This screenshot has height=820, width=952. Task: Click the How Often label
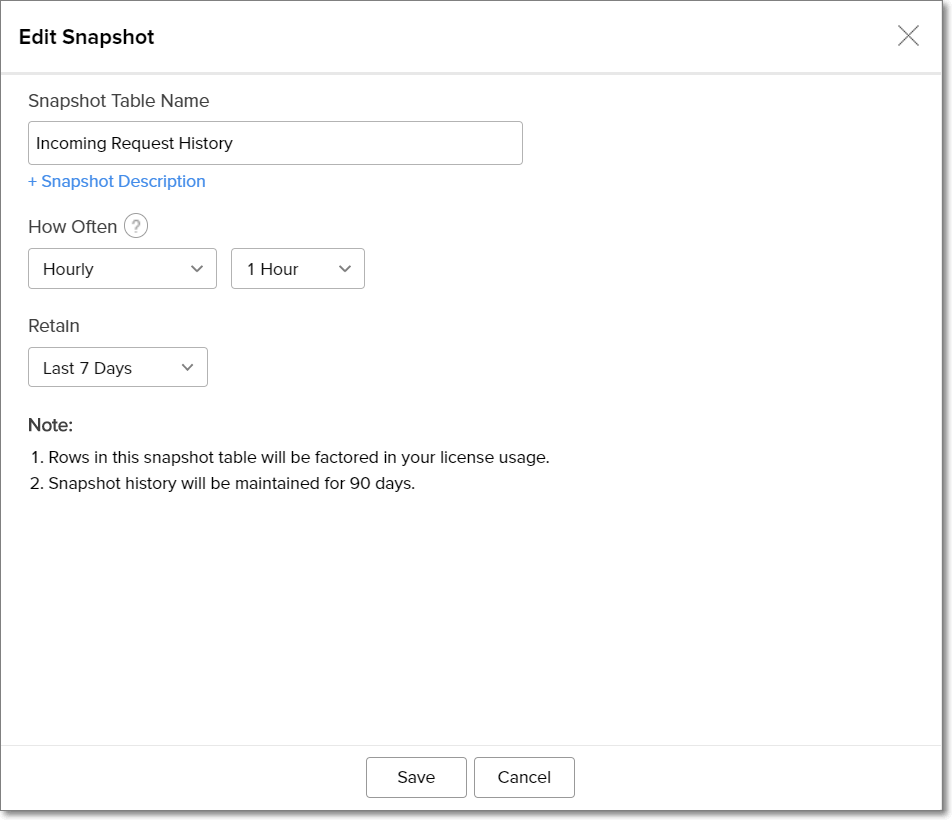point(72,227)
